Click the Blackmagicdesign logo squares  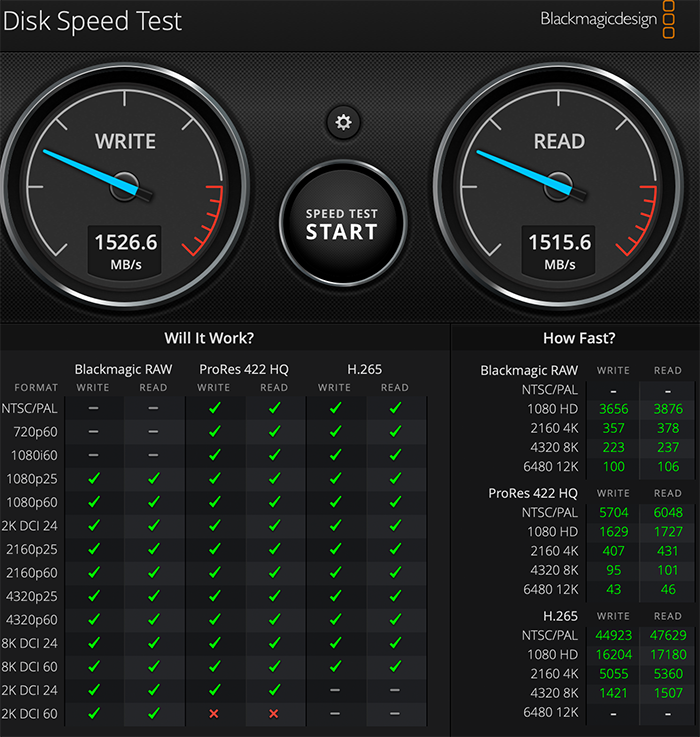click(669, 19)
